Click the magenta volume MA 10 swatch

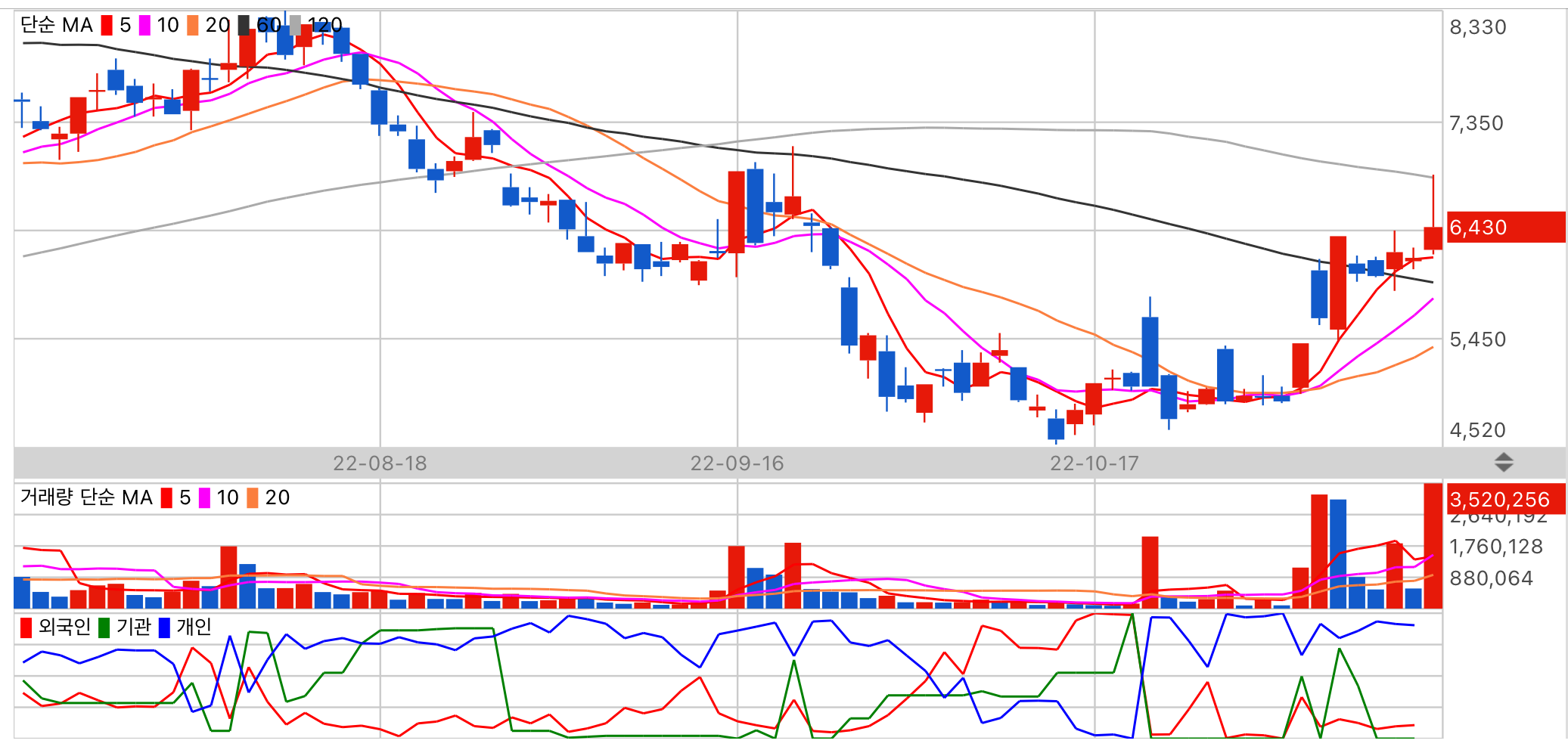pyautogui.click(x=204, y=498)
